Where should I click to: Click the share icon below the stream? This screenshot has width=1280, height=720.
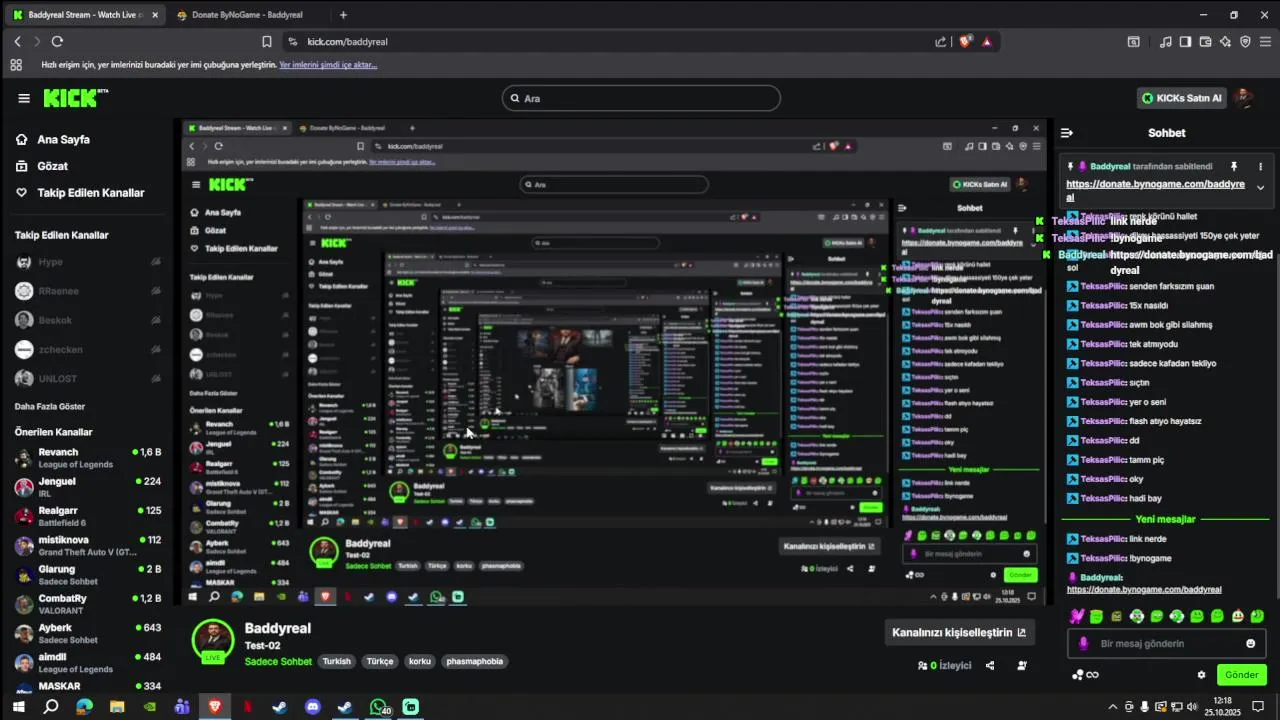990,665
